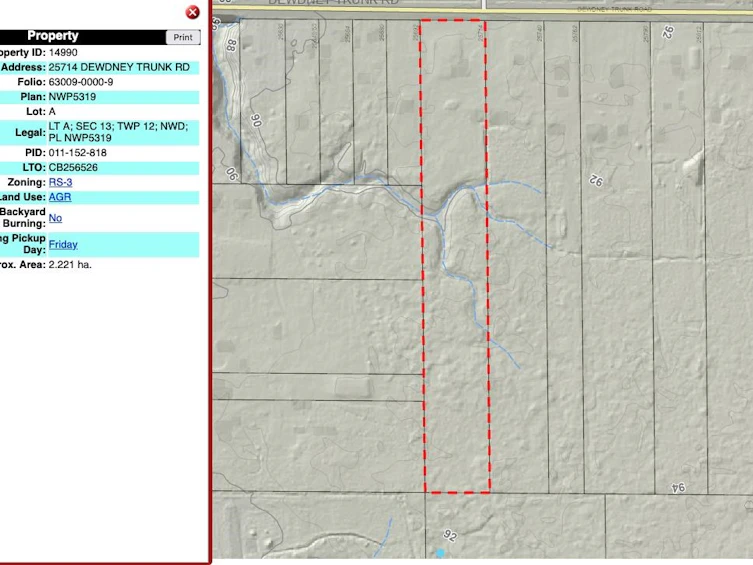This screenshot has width=753, height=565.
Task: Close the Property info panel
Action: 193,12
